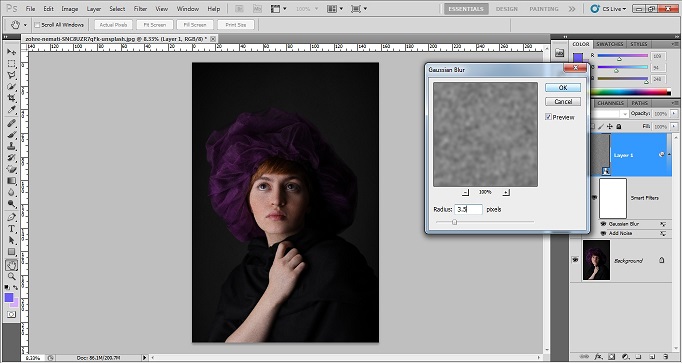Open the layer Opacity slider arrow
The height and width of the screenshot is (363, 682).
[674, 113]
